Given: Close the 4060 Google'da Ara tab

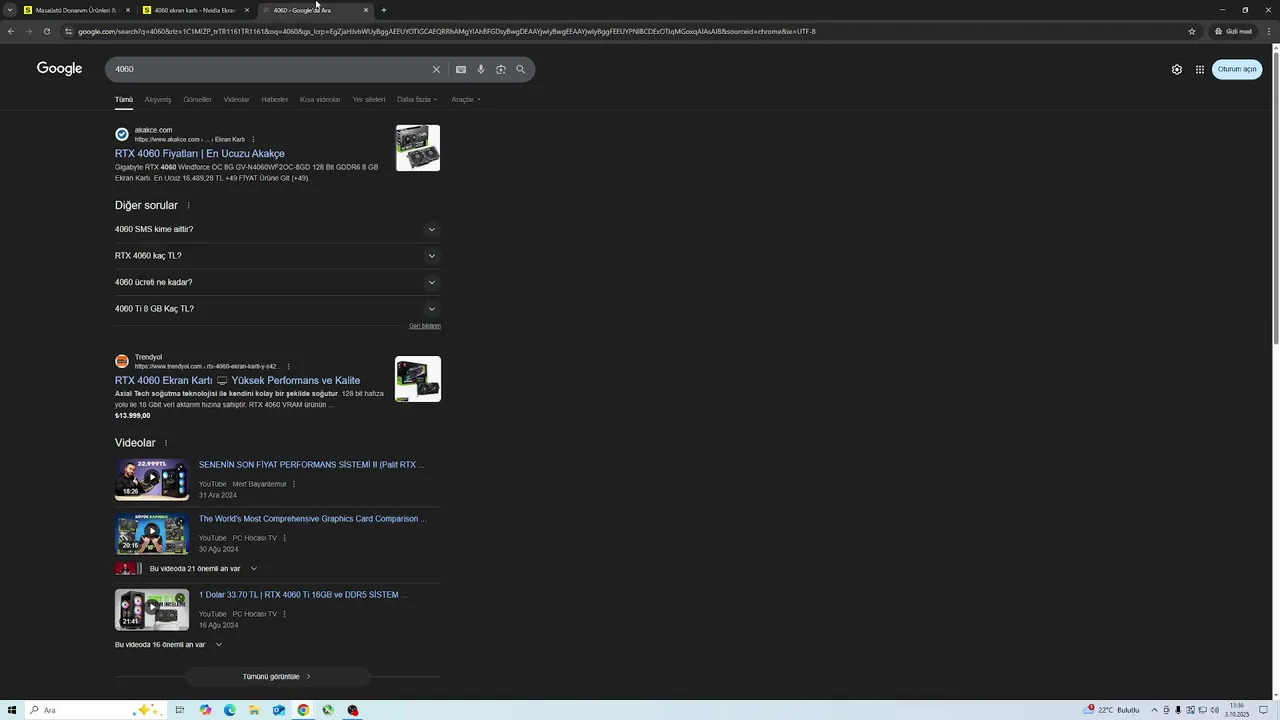Looking at the screenshot, I should (x=366, y=10).
